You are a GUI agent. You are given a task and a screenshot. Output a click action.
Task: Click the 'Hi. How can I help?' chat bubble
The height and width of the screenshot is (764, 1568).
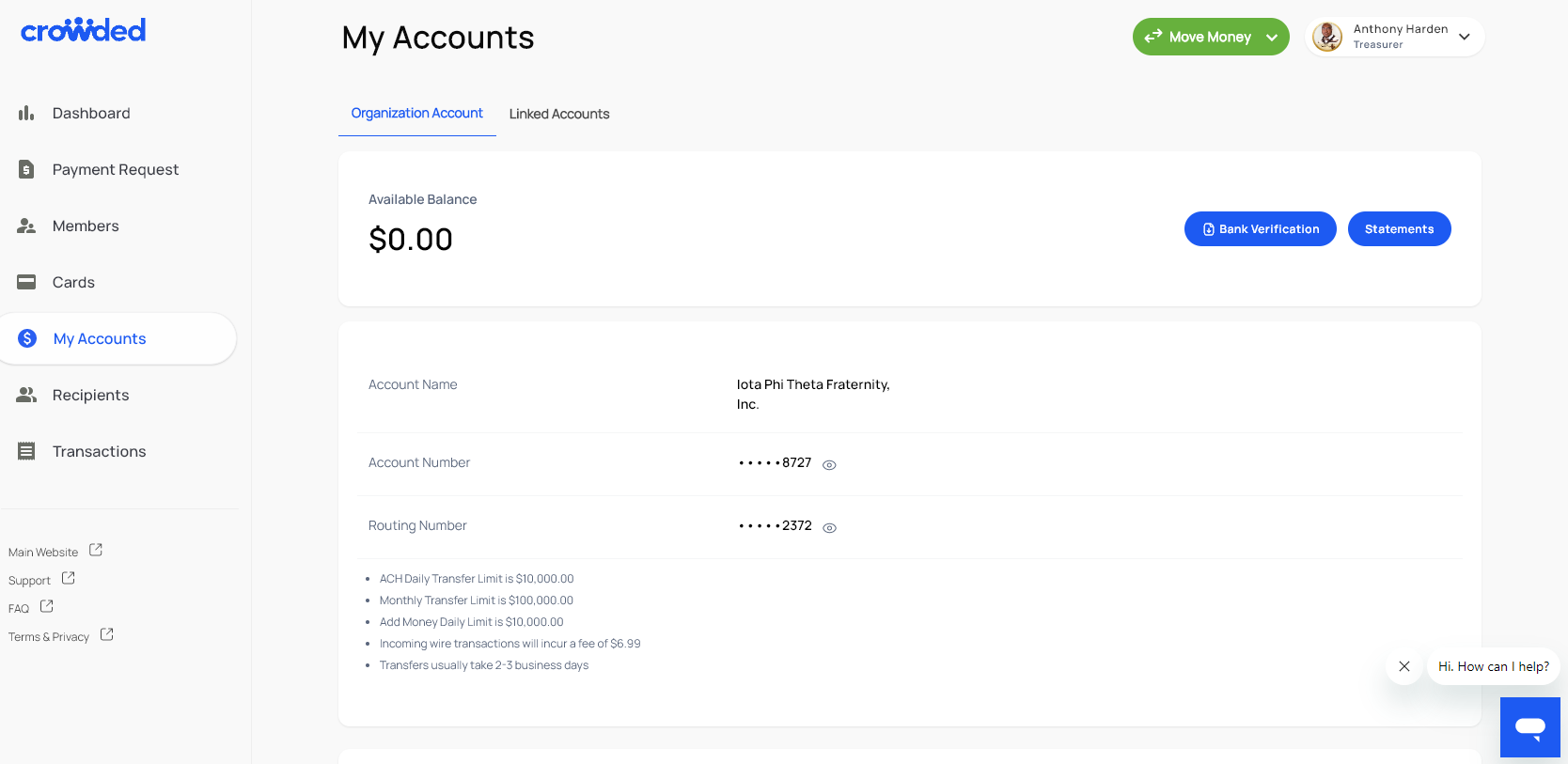[1494, 666]
